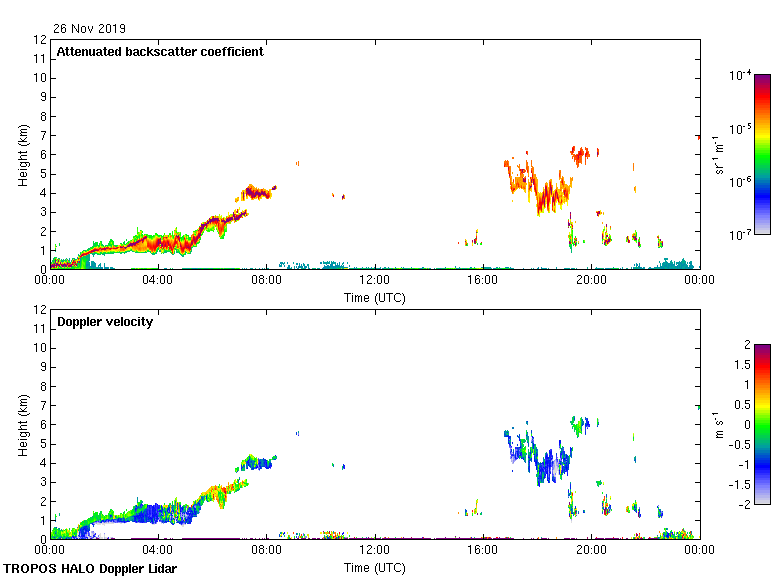
Task: Click the backscatter coefficient color bar
Action: tap(762, 155)
